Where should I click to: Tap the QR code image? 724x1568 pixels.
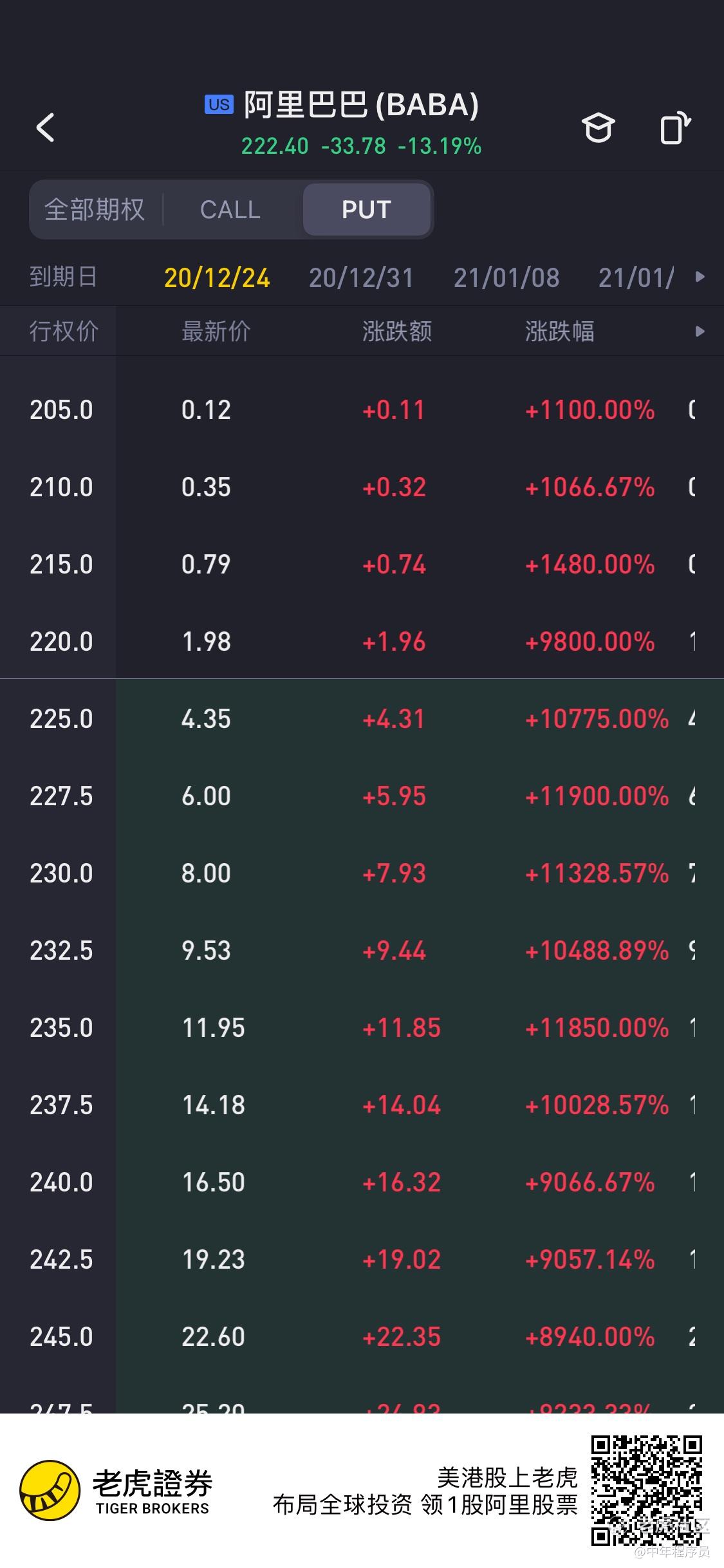click(x=646, y=1489)
